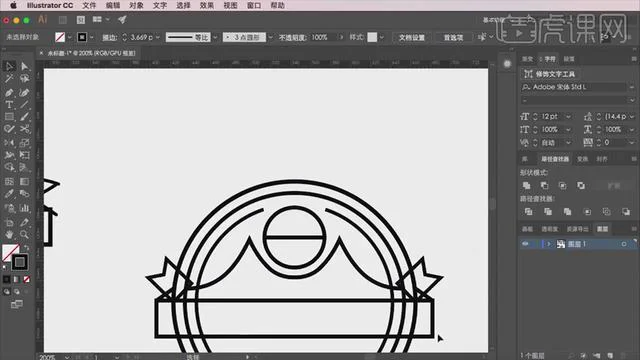Switch to the 路径查找器 panel tab
The height and width of the screenshot is (360, 640).
tap(555, 159)
